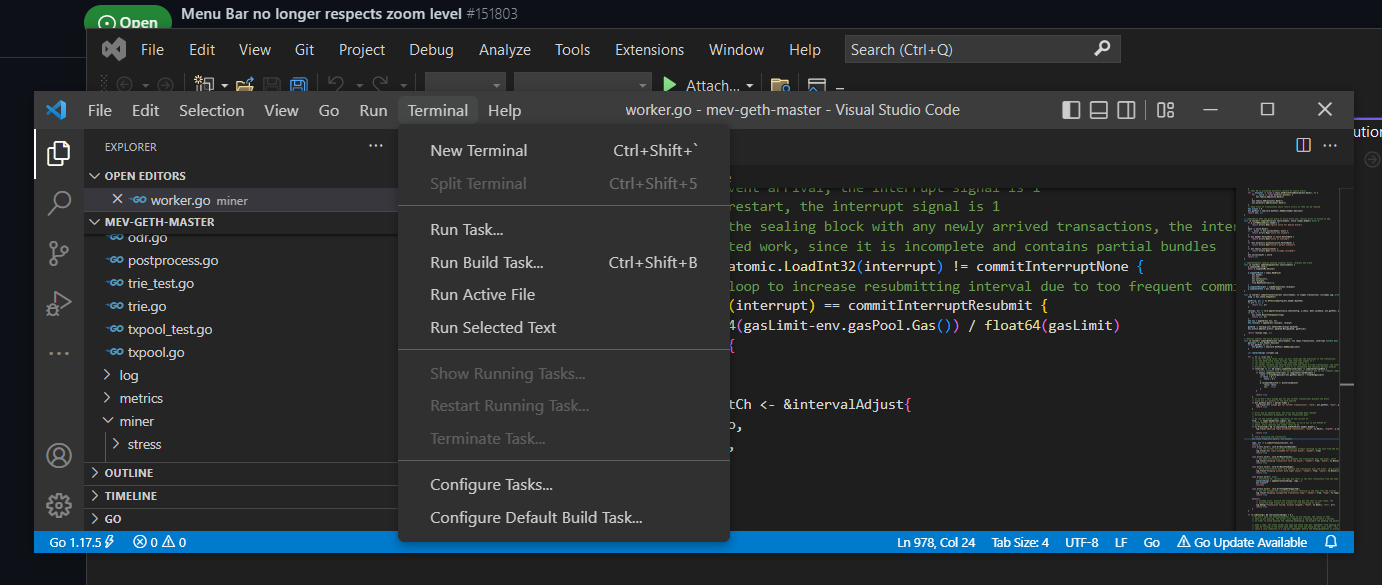Open the Selection menu in VS Code
1382x585 pixels.
point(211,110)
